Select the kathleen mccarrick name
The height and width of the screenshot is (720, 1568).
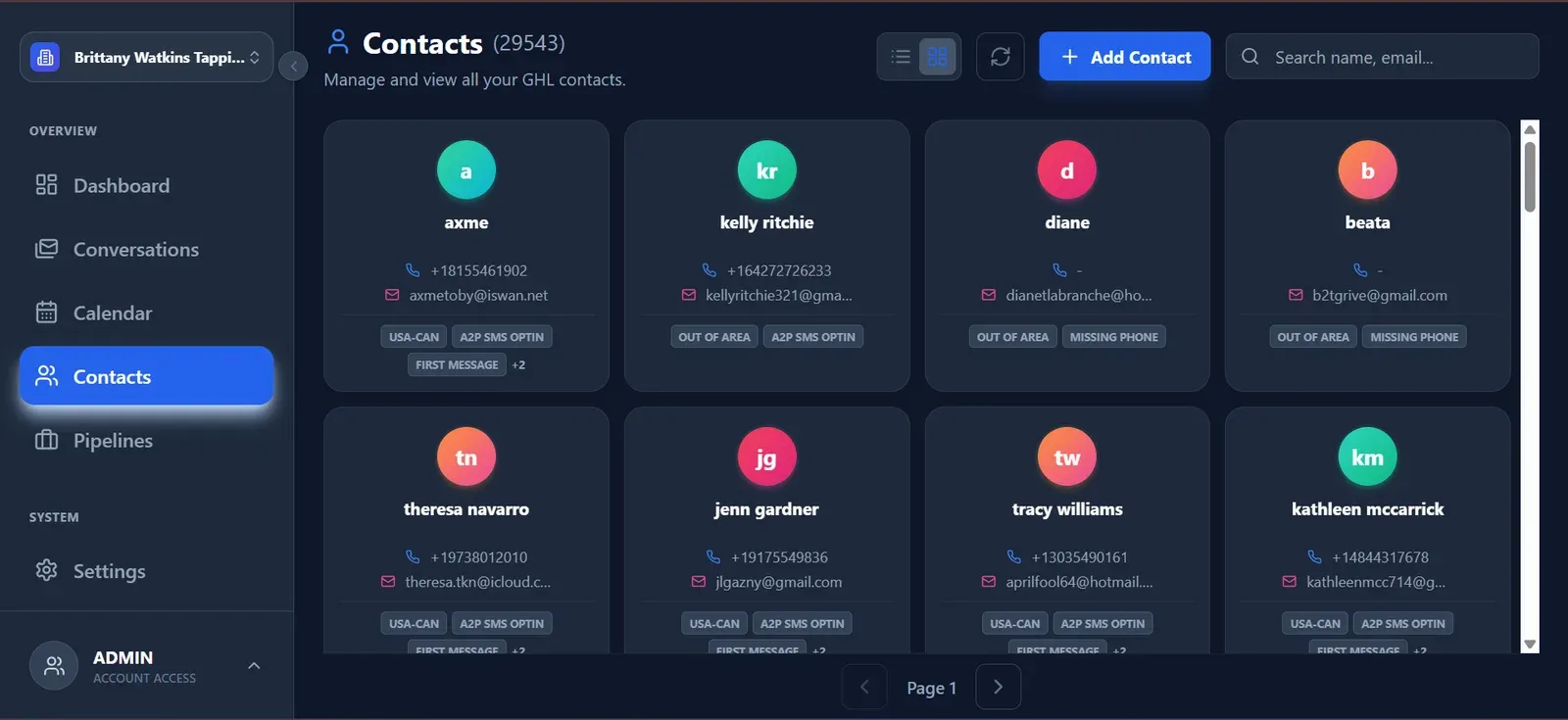click(x=1367, y=508)
